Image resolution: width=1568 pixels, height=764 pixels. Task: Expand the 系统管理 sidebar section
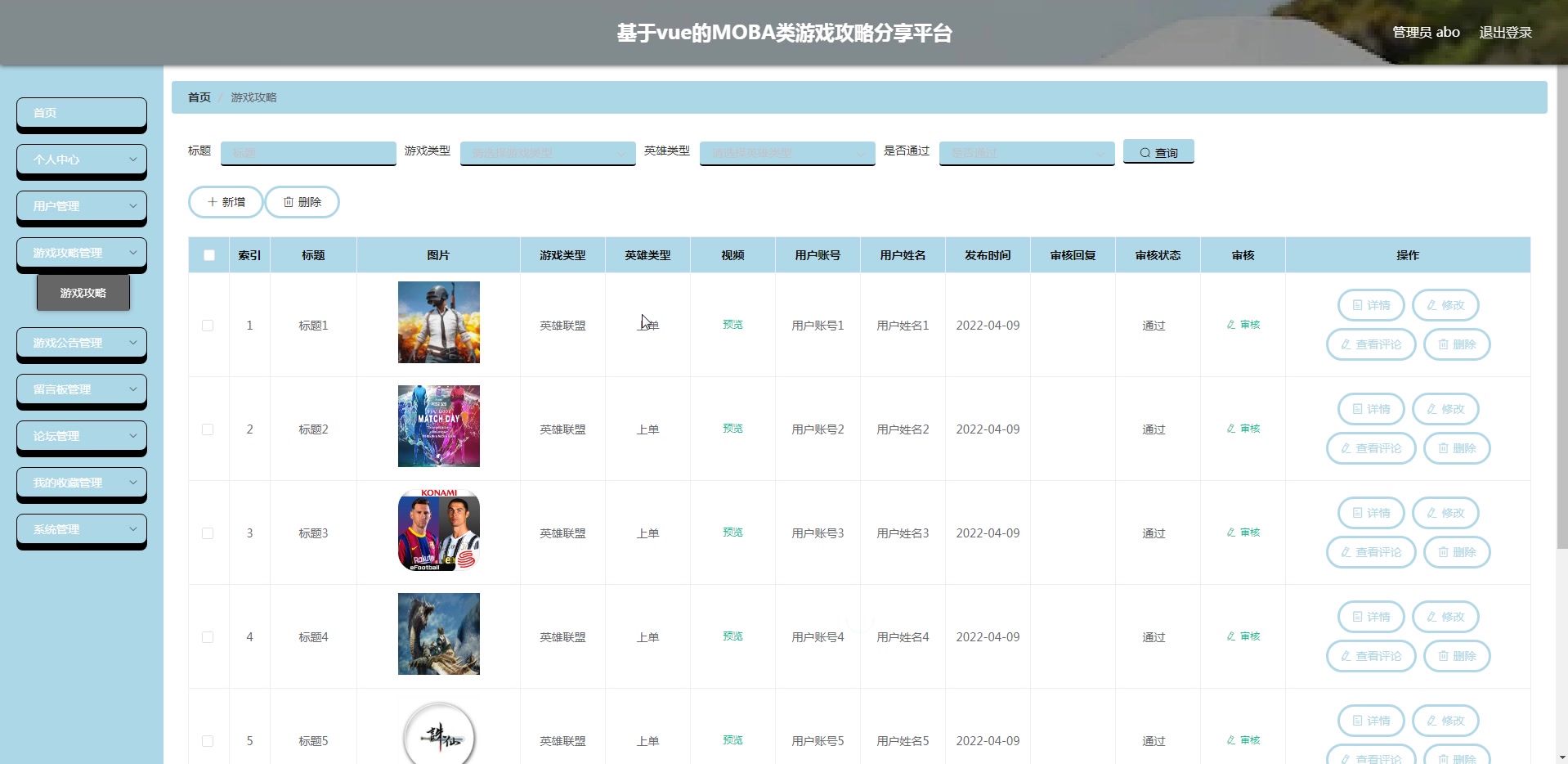click(81, 529)
